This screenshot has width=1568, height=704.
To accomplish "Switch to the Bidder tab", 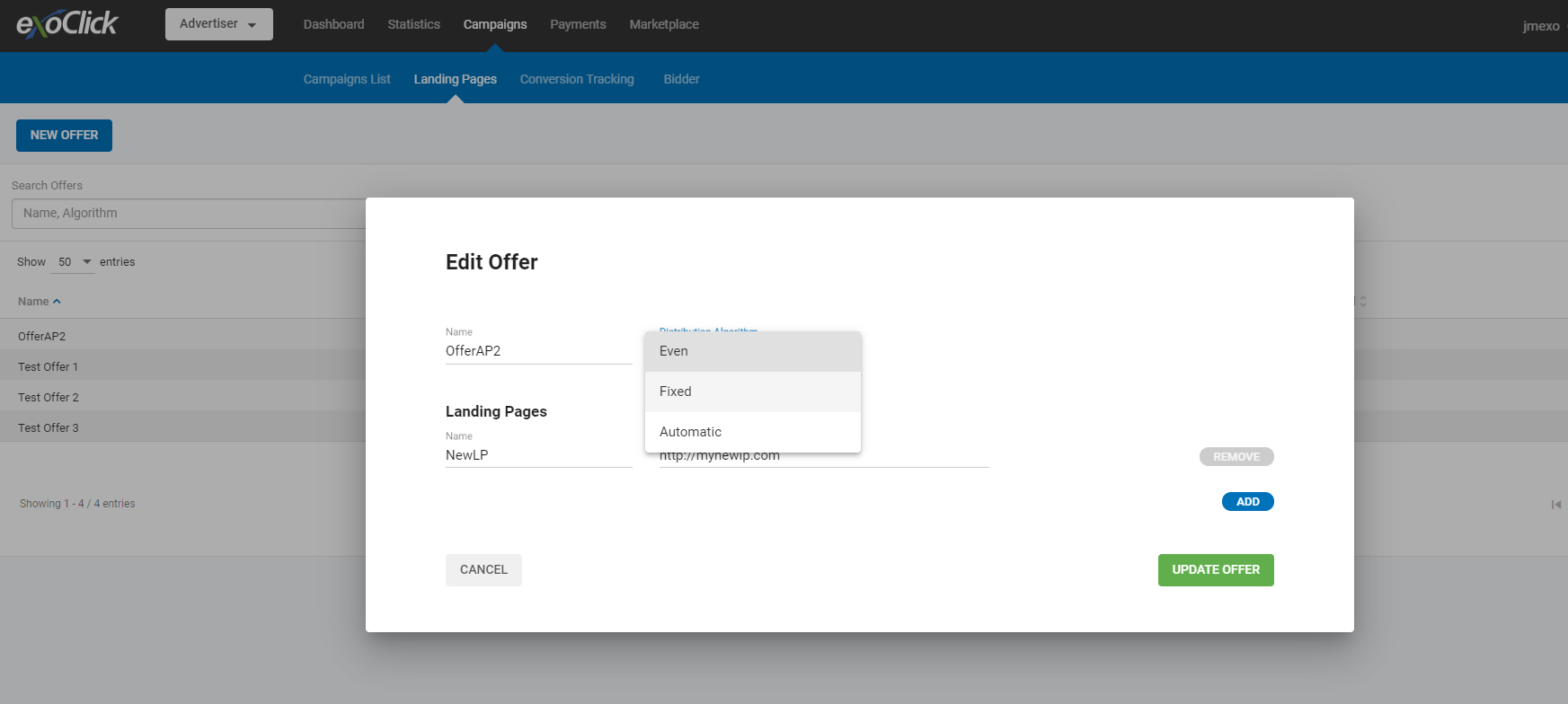I will point(681,79).
